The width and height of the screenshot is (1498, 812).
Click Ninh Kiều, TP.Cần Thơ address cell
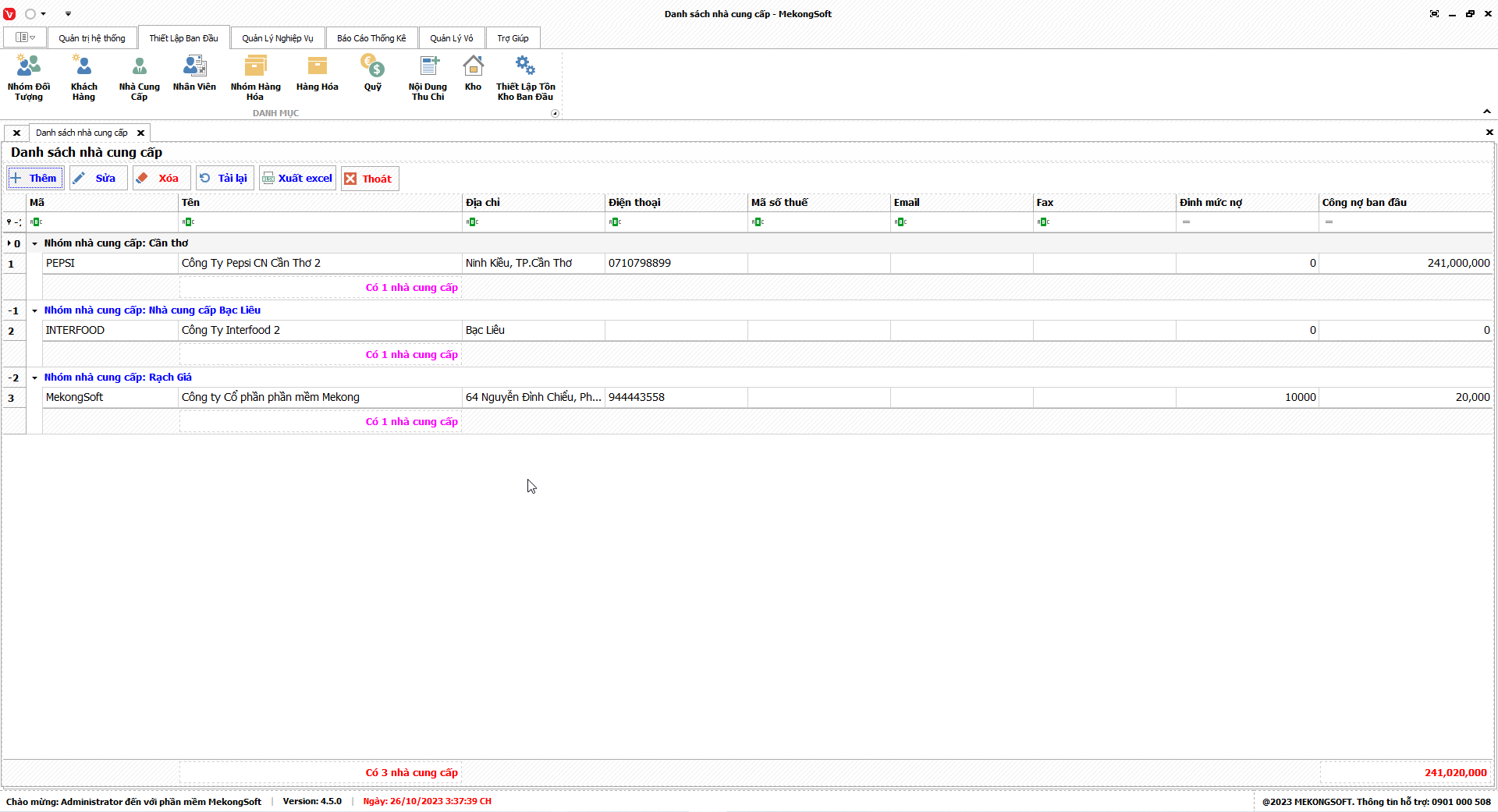(534, 264)
